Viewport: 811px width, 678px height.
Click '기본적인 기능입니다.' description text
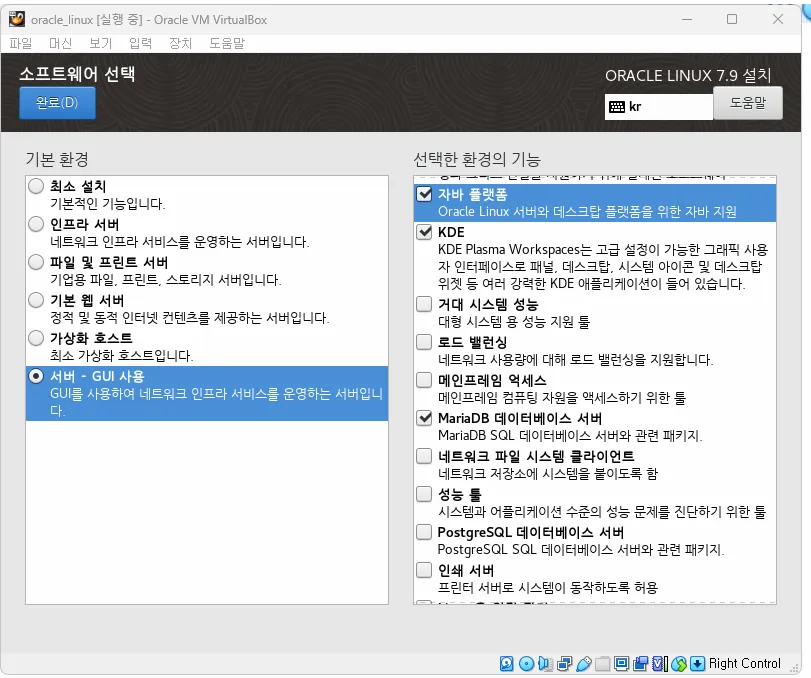point(108,204)
